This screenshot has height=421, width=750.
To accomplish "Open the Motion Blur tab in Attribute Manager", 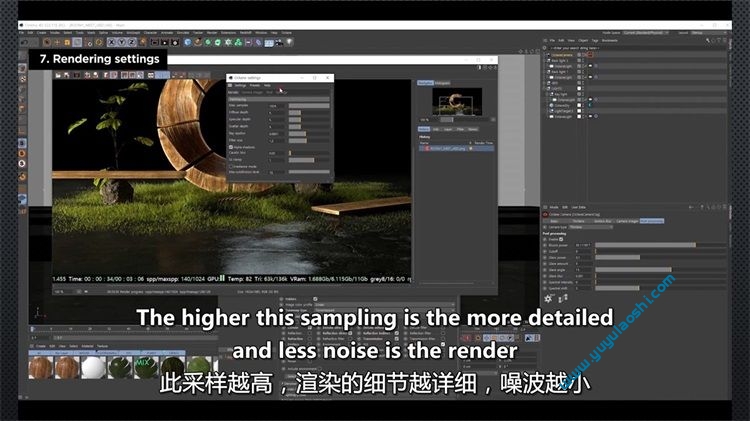I will click(602, 221).
